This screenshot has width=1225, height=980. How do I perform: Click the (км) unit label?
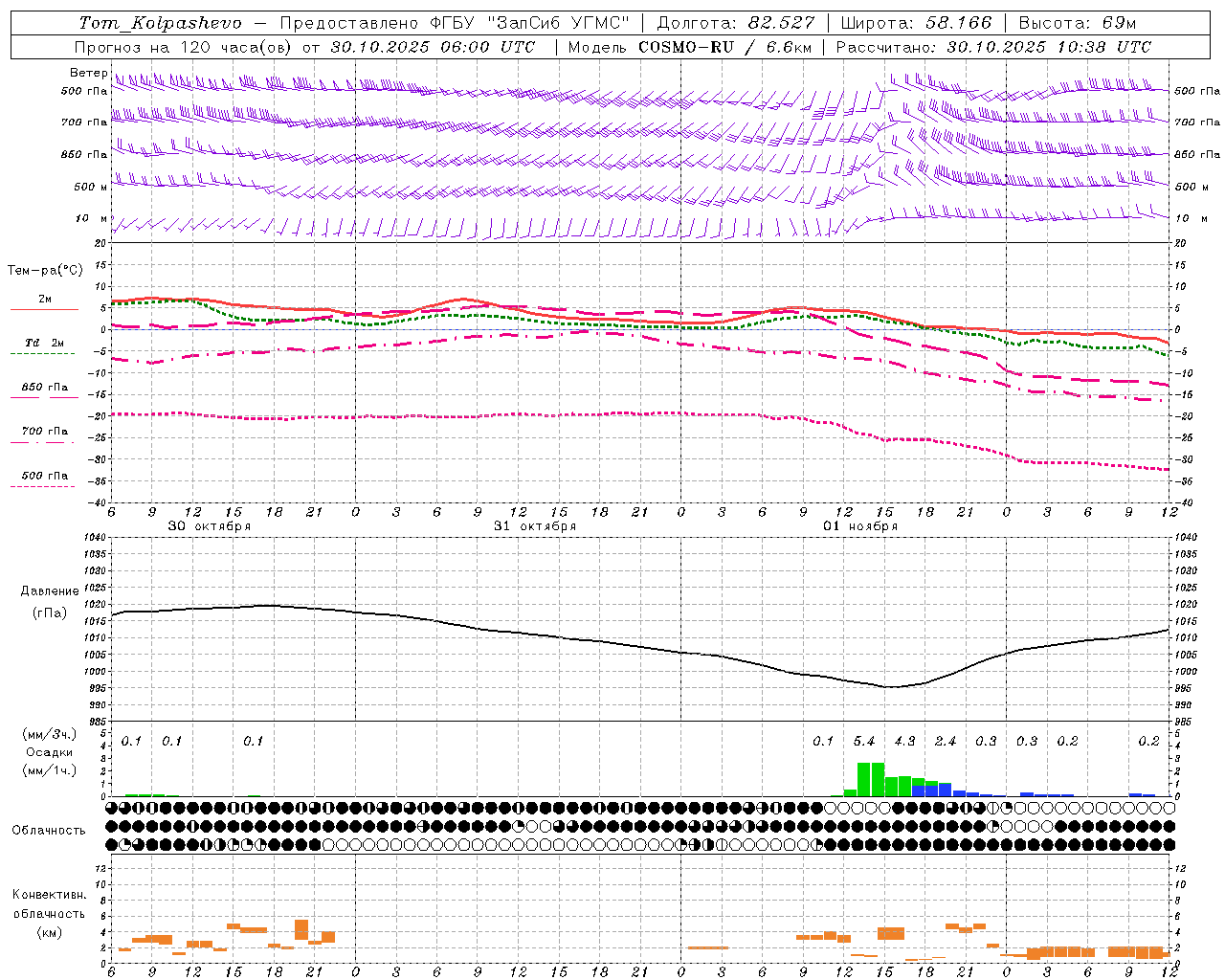[x=50, y=932]
